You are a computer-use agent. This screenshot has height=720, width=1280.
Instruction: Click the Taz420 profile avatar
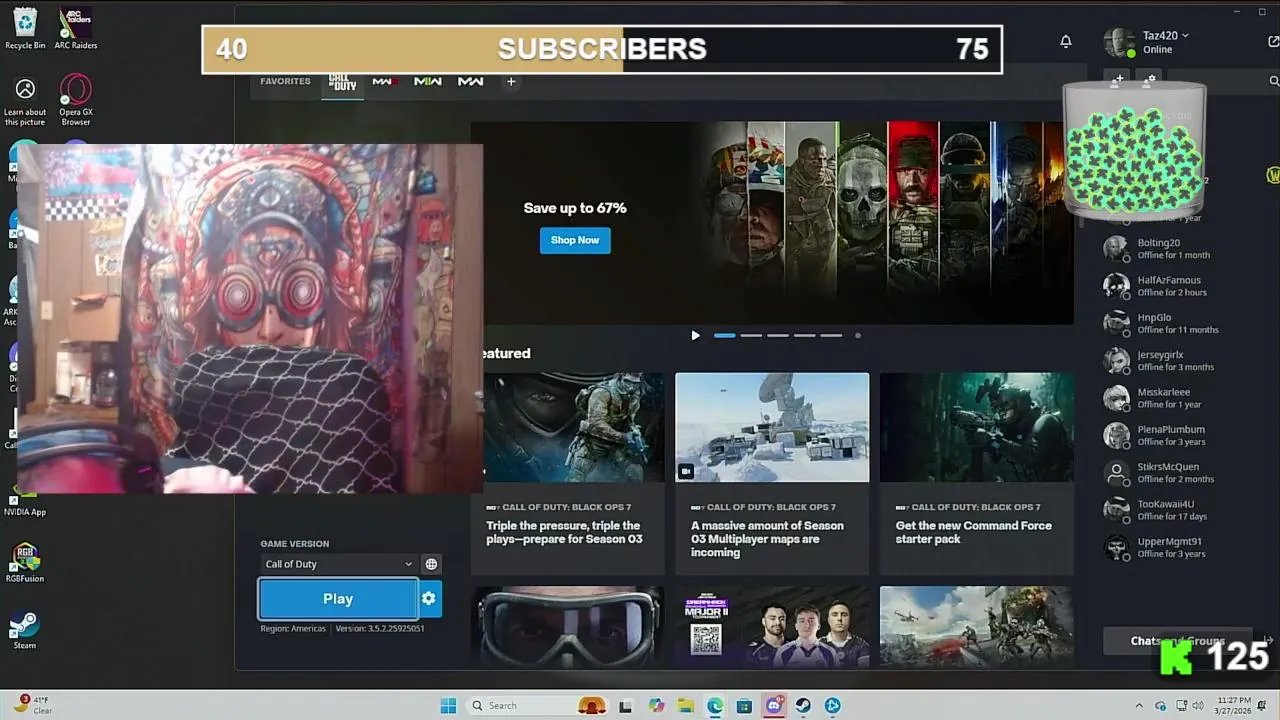pyautogui.click(x=1119, y=42)
